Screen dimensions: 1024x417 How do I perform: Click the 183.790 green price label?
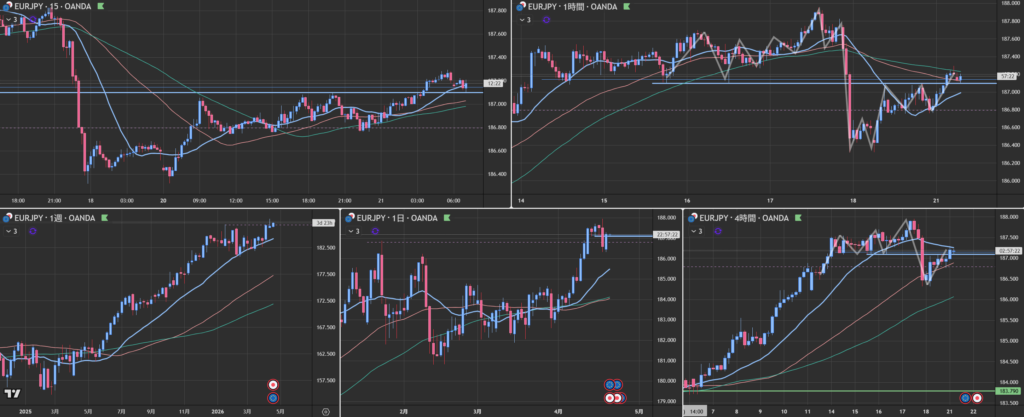click(1008, 391)
